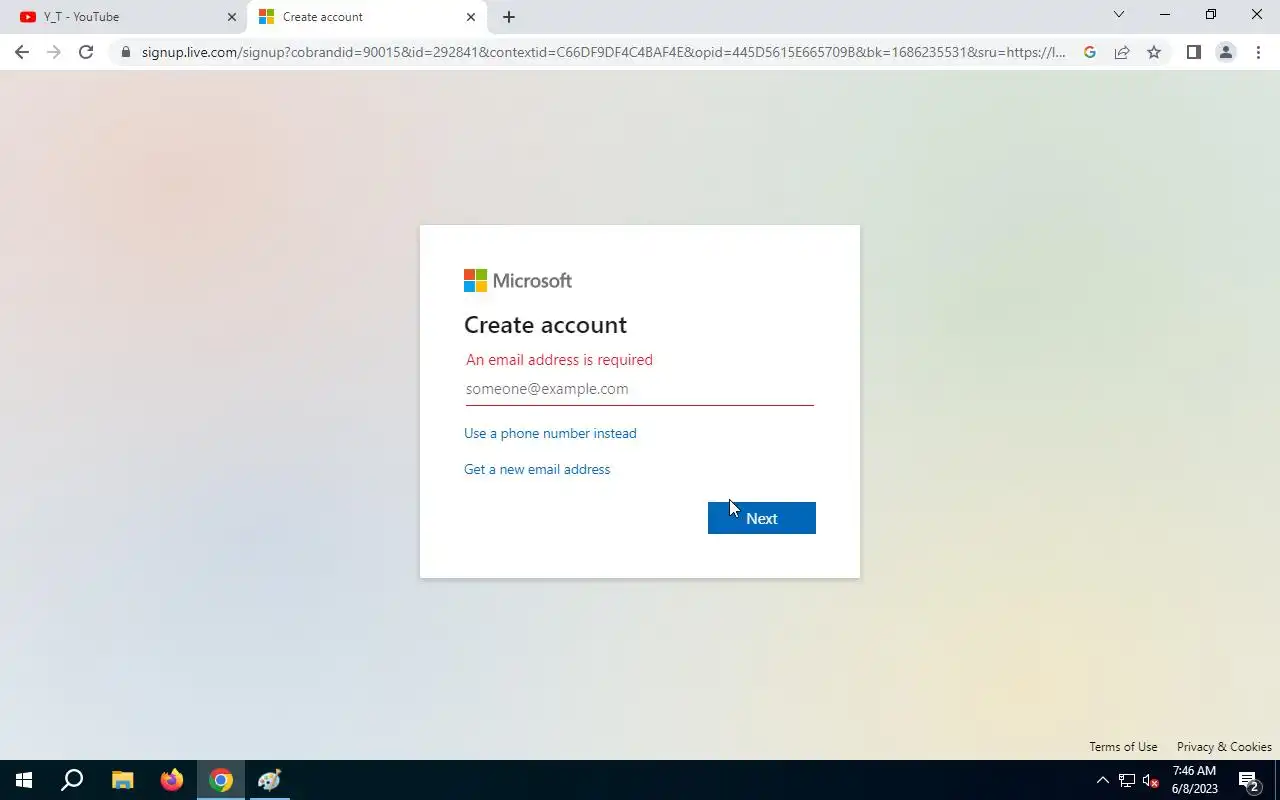Click the Next button
Image resolution: width=1280 pixels, height=800 pixels.
pyautogui.click(x=762, y=518)
